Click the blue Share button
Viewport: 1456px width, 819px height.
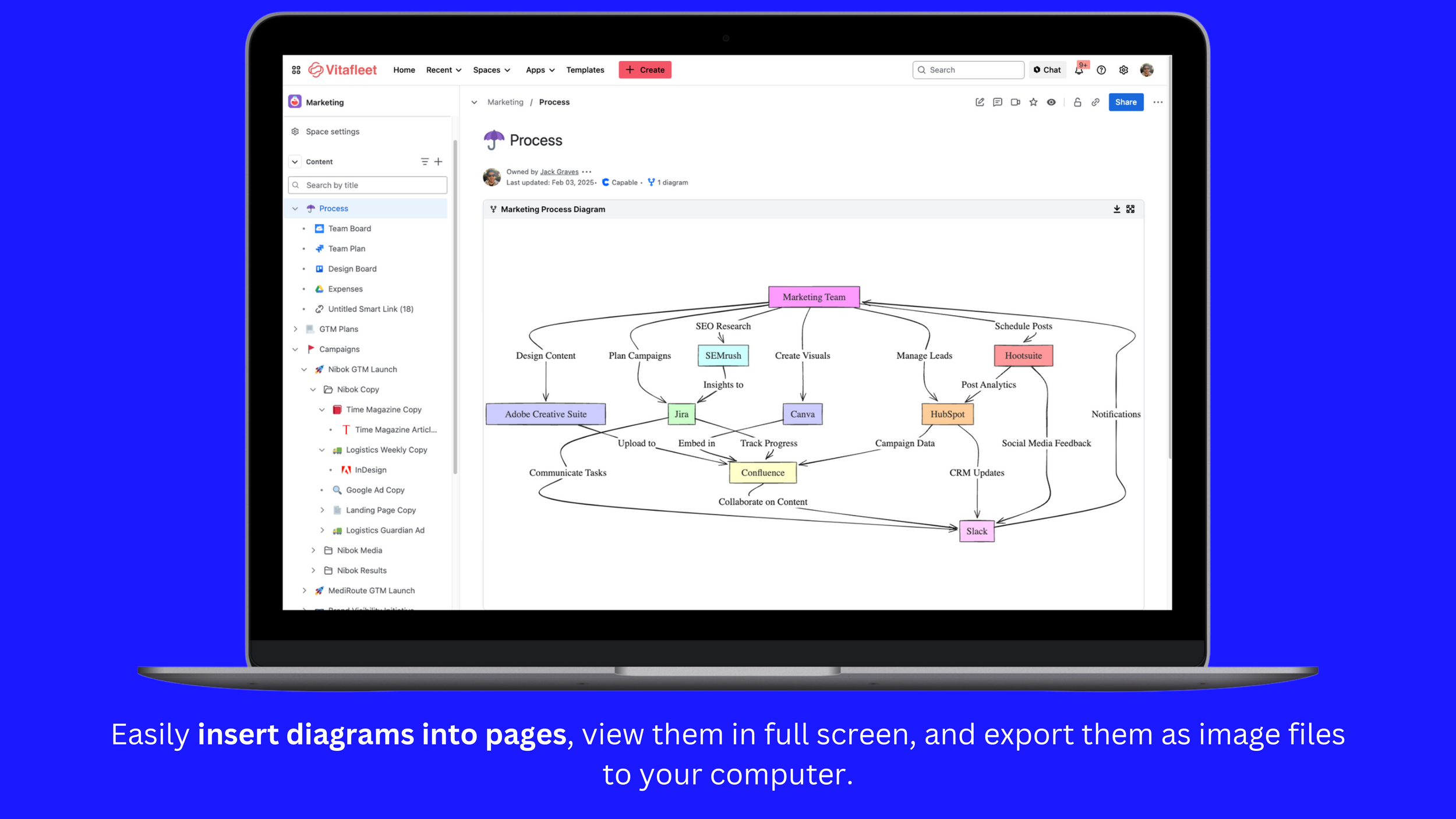point(1126,102)
